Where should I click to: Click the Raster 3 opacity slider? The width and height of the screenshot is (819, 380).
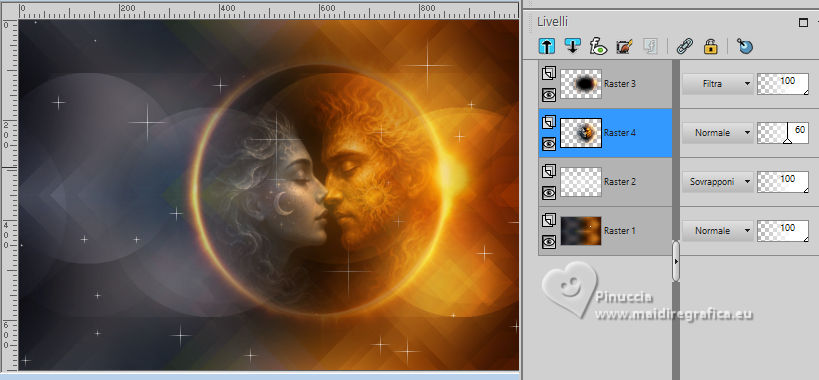[x=782, y=84]
